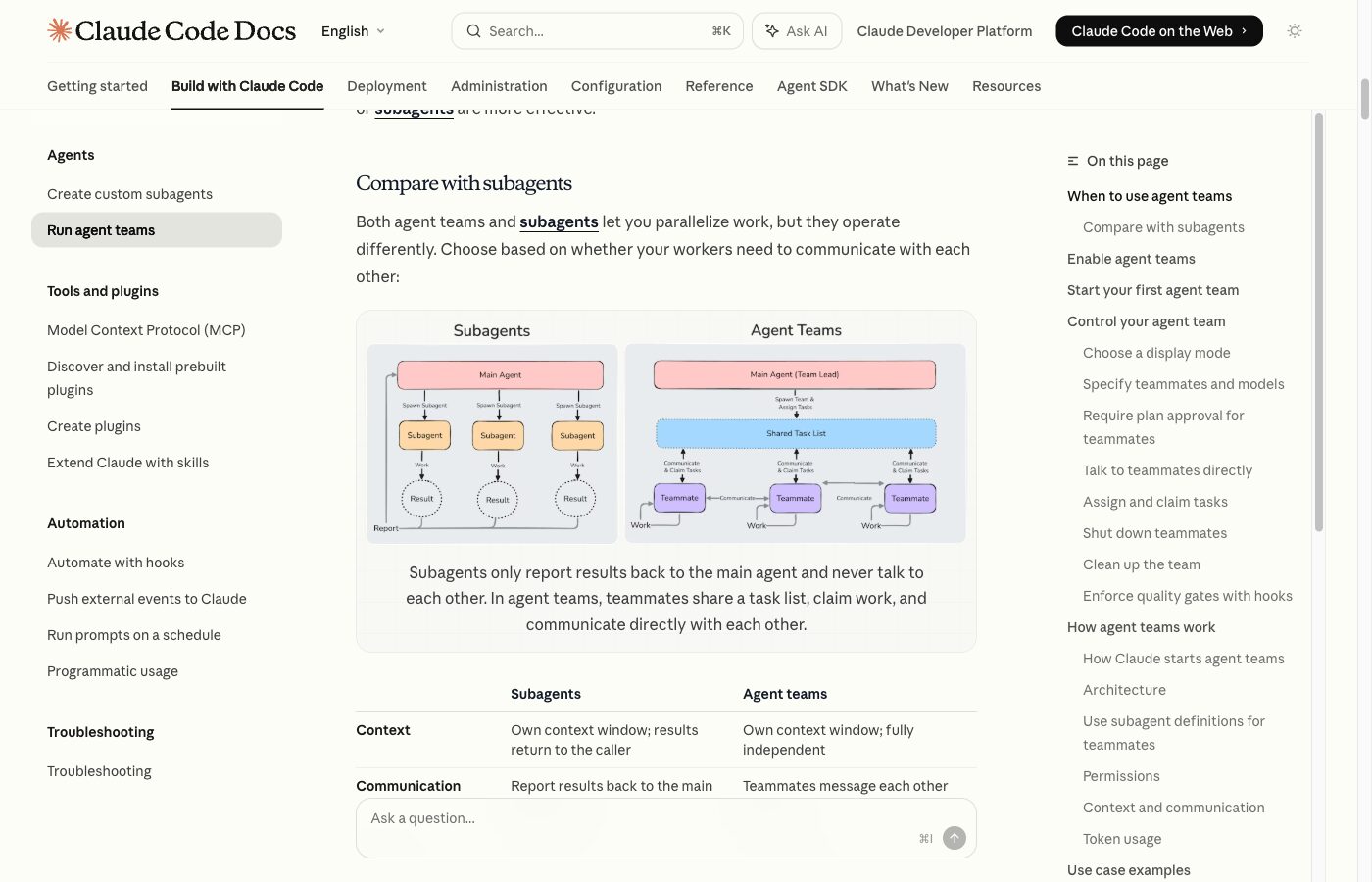Image resolution: width=1372 pixels, height=882 pixels.
Task: Click the search magnifier icon
Action: (x=473, y=31)
